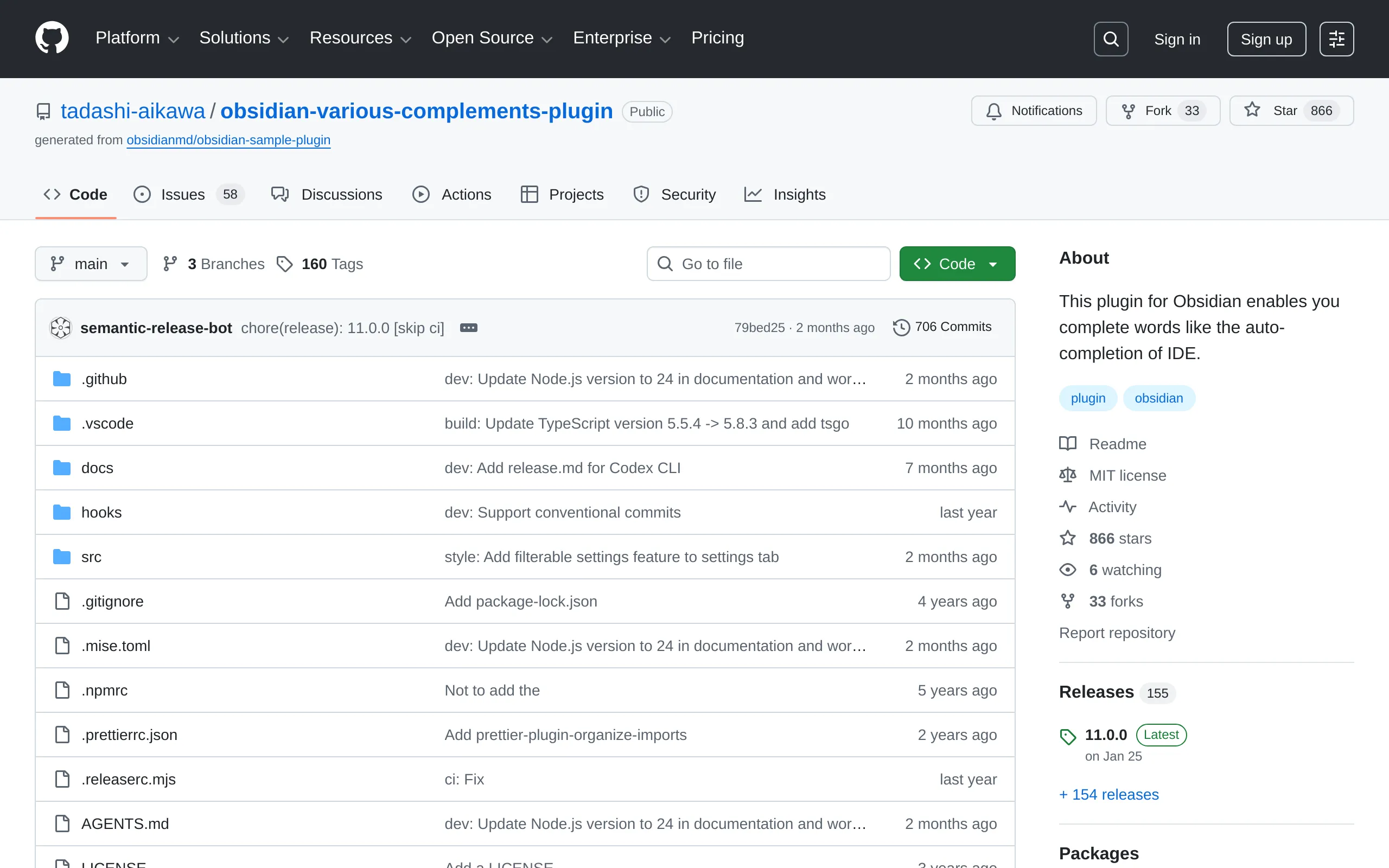The width and height of the screenshot is (1389, 868).
Task: Open the main branch dropdown
Action: click(x=91, y=264)
